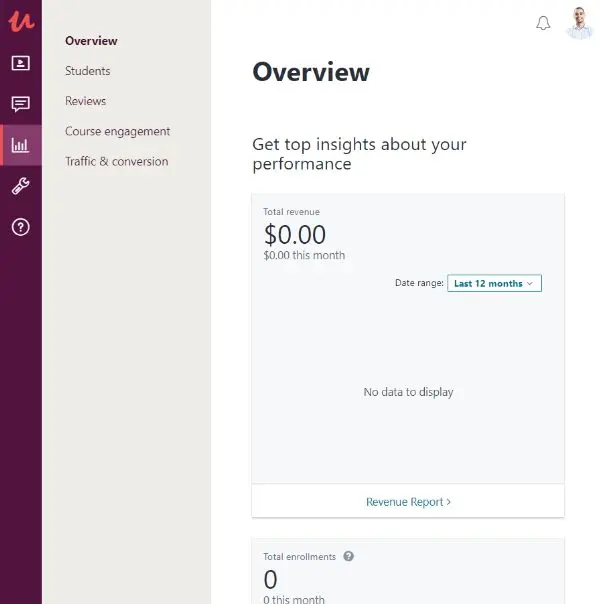Open the Tools wrench icon
The width and height of the screenshot is (600, 604).
pyautogui.click(x=20, y=186)
